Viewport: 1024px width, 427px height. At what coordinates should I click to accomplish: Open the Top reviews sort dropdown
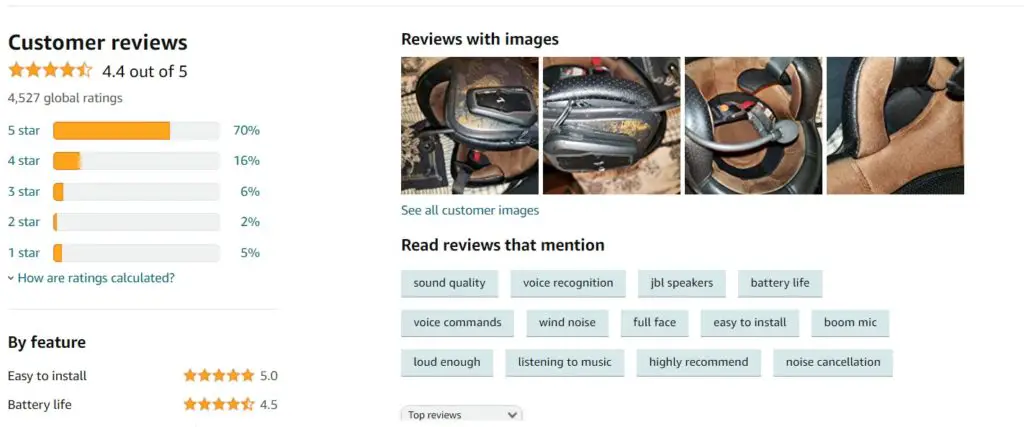(462, 415)
